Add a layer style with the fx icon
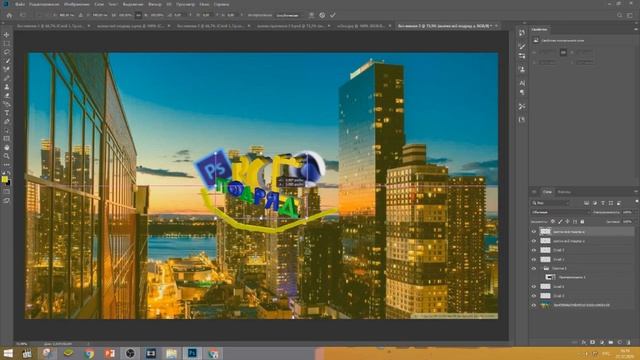Viewport: 640px width, 360px height. [584, 342]
